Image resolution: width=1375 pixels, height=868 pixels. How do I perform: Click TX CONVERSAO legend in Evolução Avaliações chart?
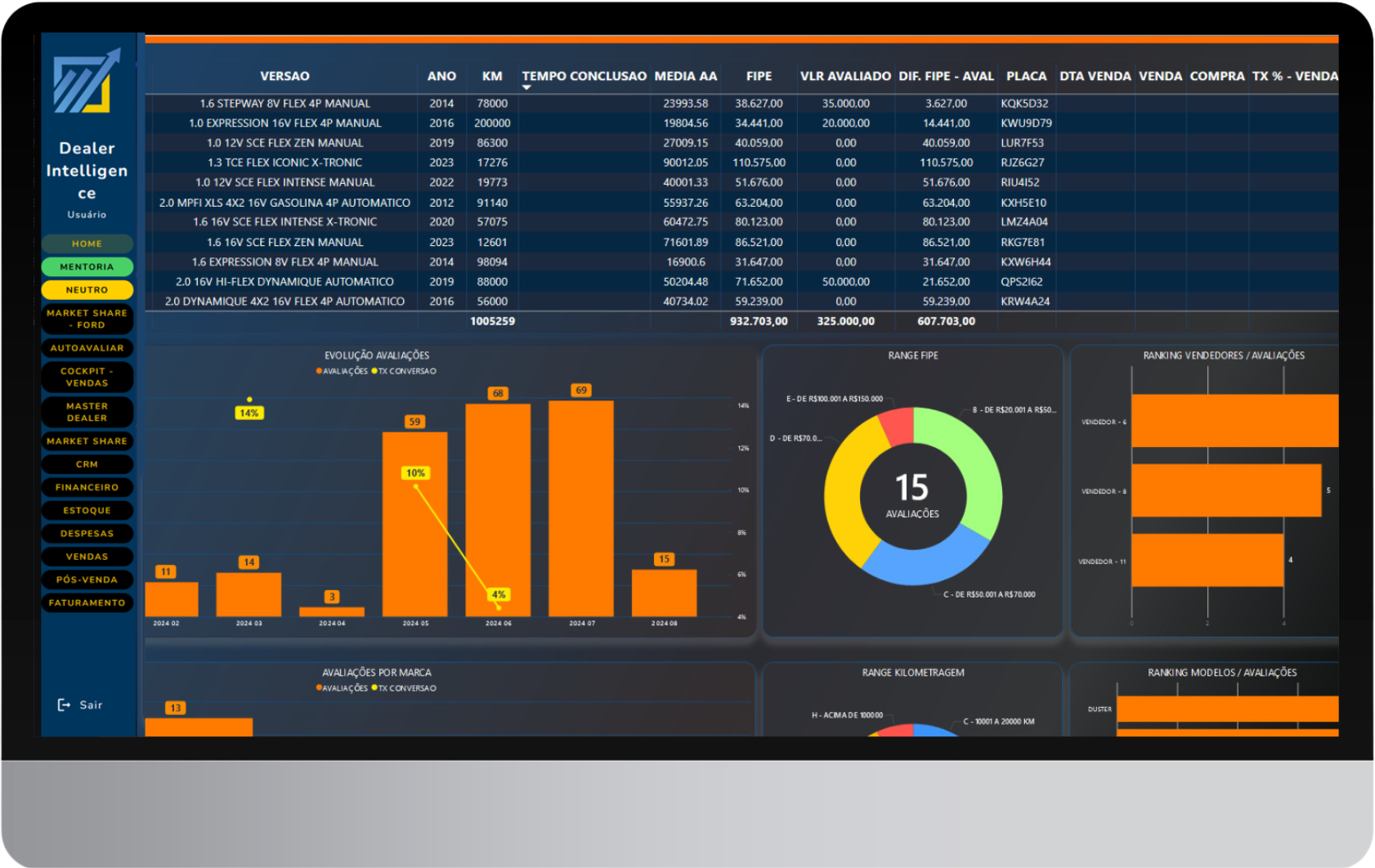404,371
